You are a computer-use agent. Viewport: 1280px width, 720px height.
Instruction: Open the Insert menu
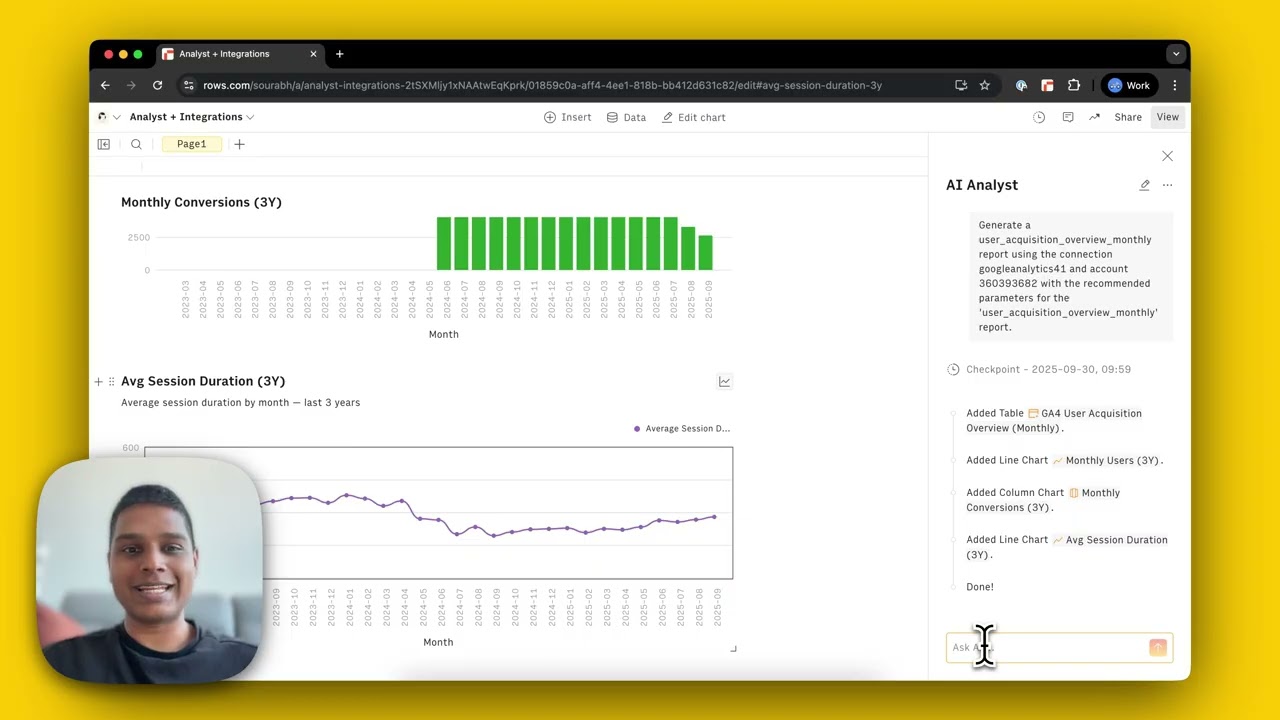tap(567, 117)
